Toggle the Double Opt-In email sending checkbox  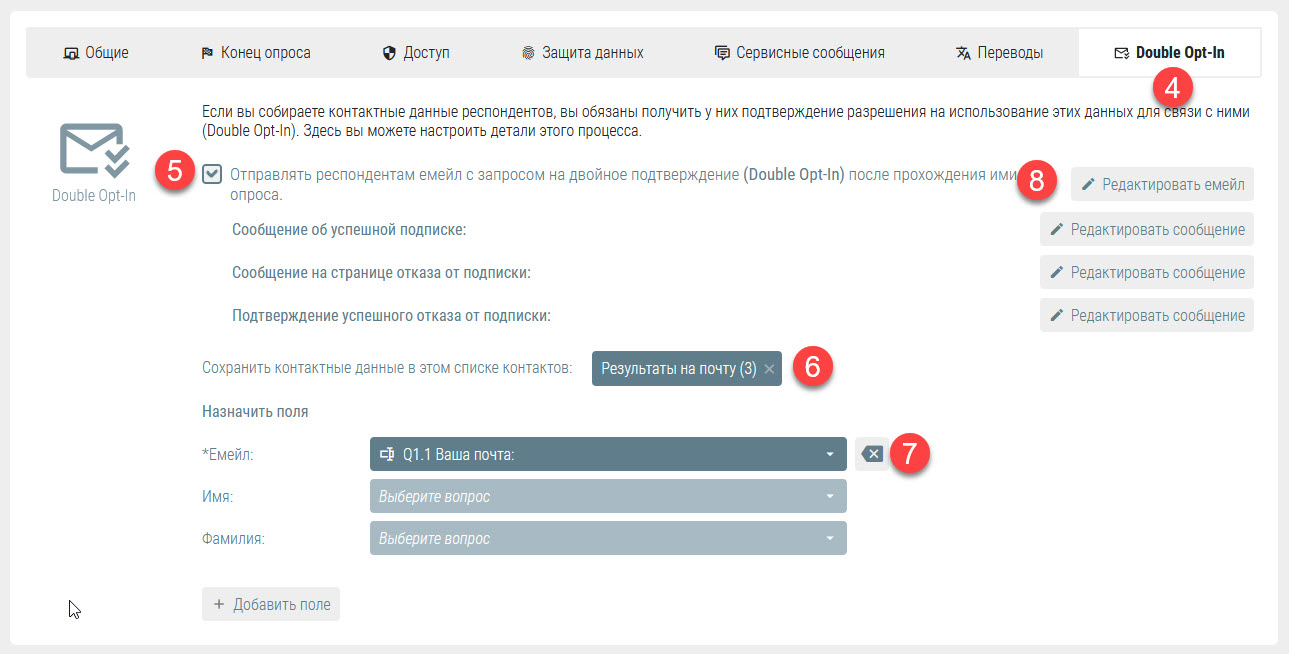(x=212, y=174)
